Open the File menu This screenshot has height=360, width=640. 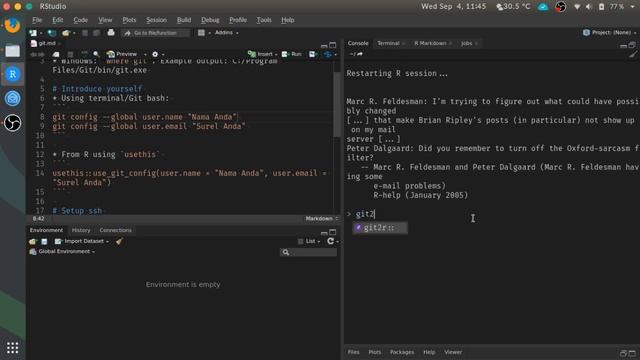point(37,20)
